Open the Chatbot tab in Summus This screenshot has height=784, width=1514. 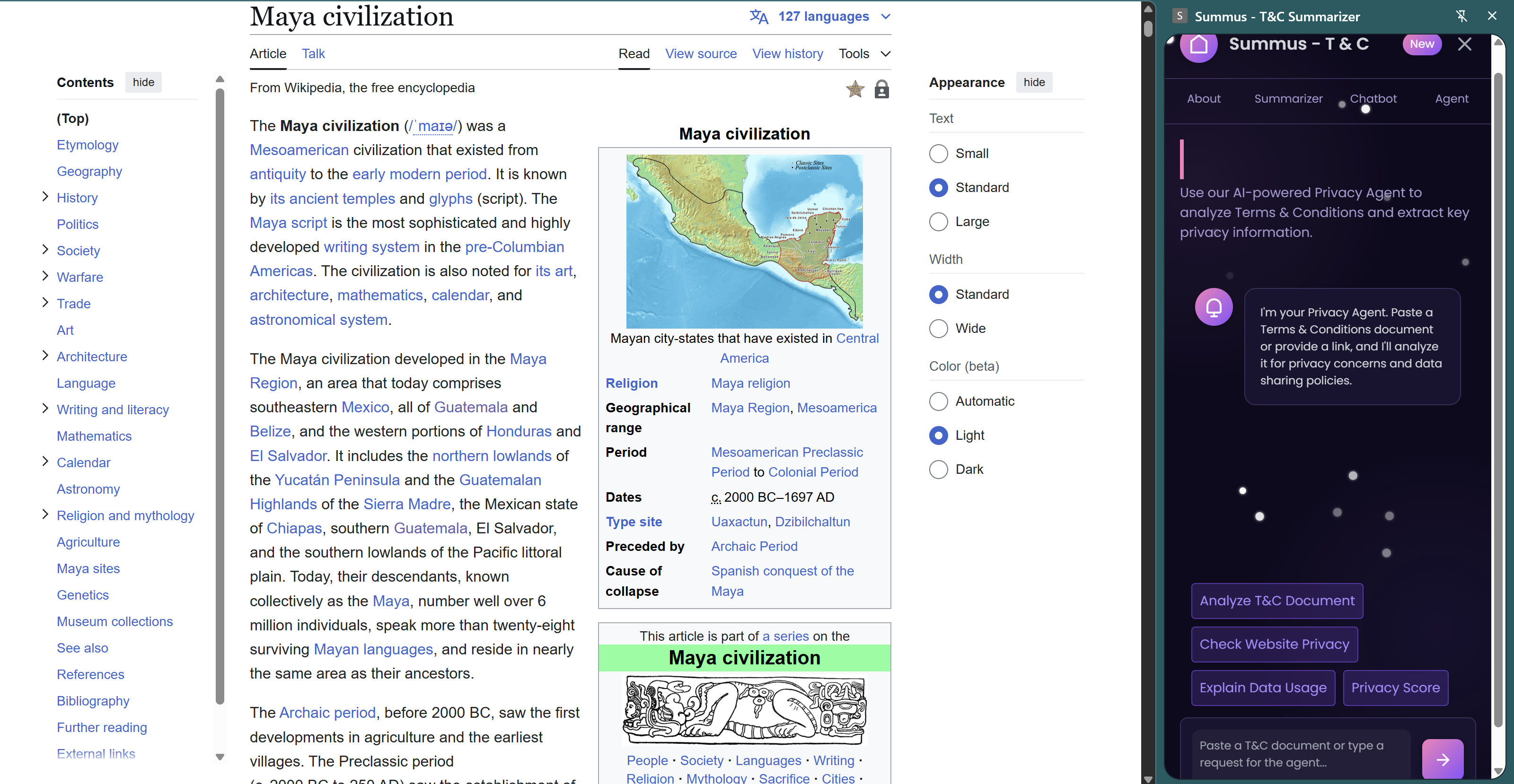coord(1373,99)
